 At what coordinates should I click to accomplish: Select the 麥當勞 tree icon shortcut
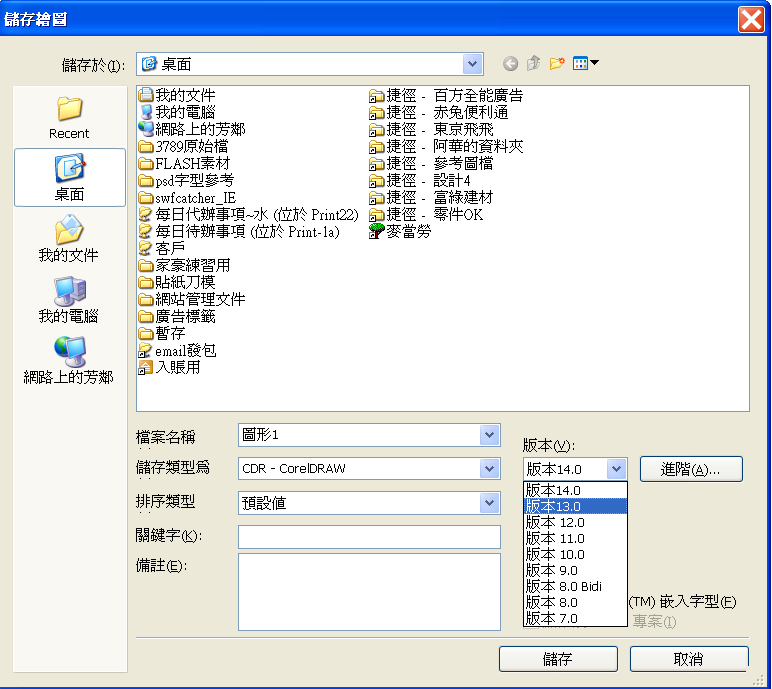[x=400, y=231]
